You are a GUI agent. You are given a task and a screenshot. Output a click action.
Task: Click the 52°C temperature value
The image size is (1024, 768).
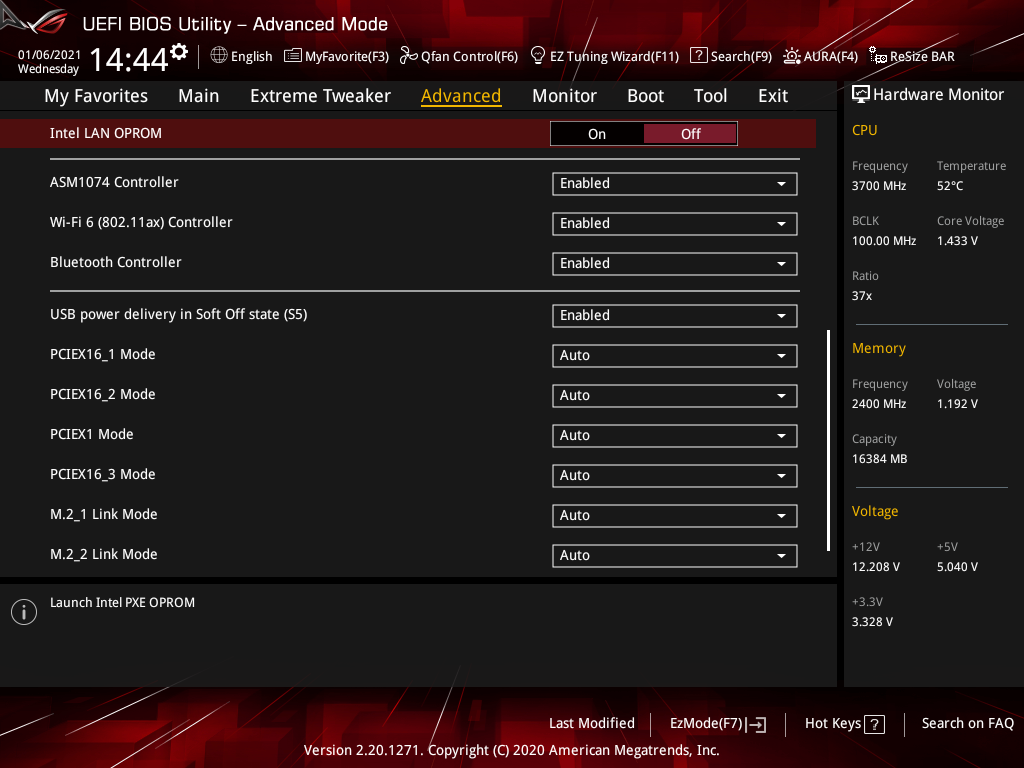950,185
